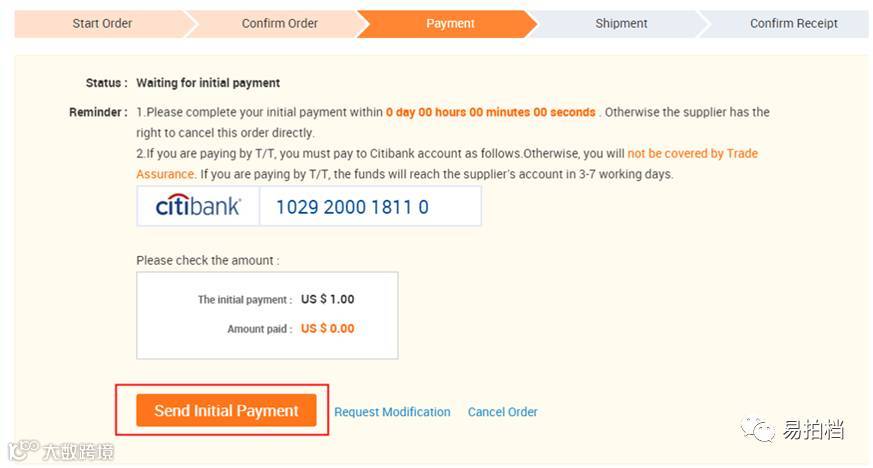Viewport: 873px width, 468px height.
Task: Click the Send Initial Payment button
Action: (x=226, y=411)
